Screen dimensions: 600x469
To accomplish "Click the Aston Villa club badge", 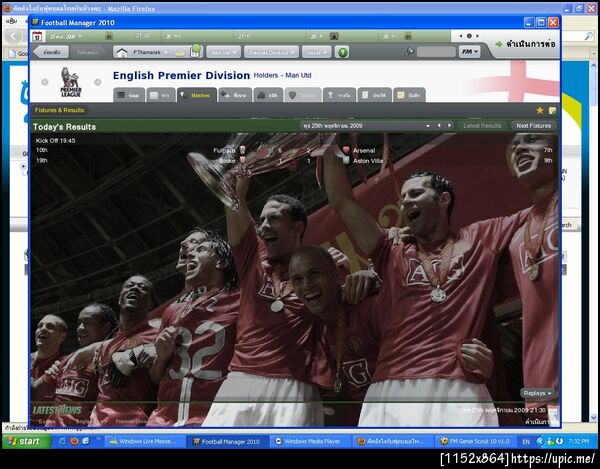I will (346, 161).
